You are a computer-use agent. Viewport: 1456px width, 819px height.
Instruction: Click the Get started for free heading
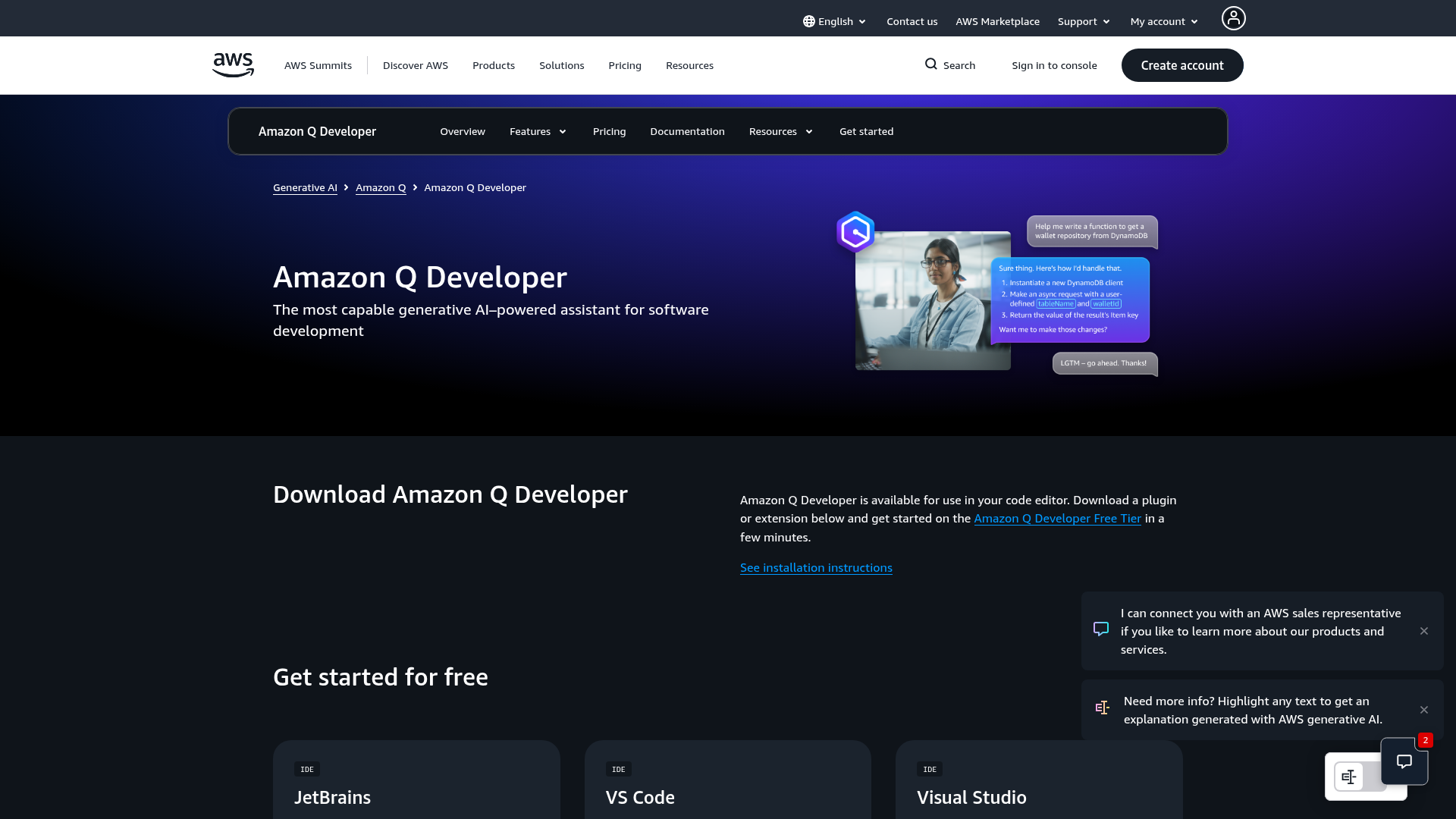tap(381, 676)
